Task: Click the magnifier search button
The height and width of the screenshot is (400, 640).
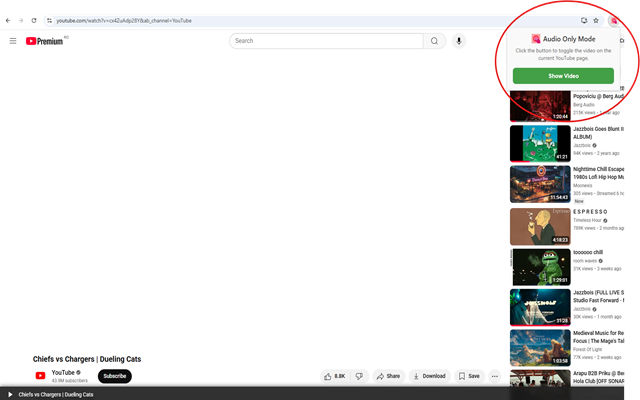Action: point(434,41)
